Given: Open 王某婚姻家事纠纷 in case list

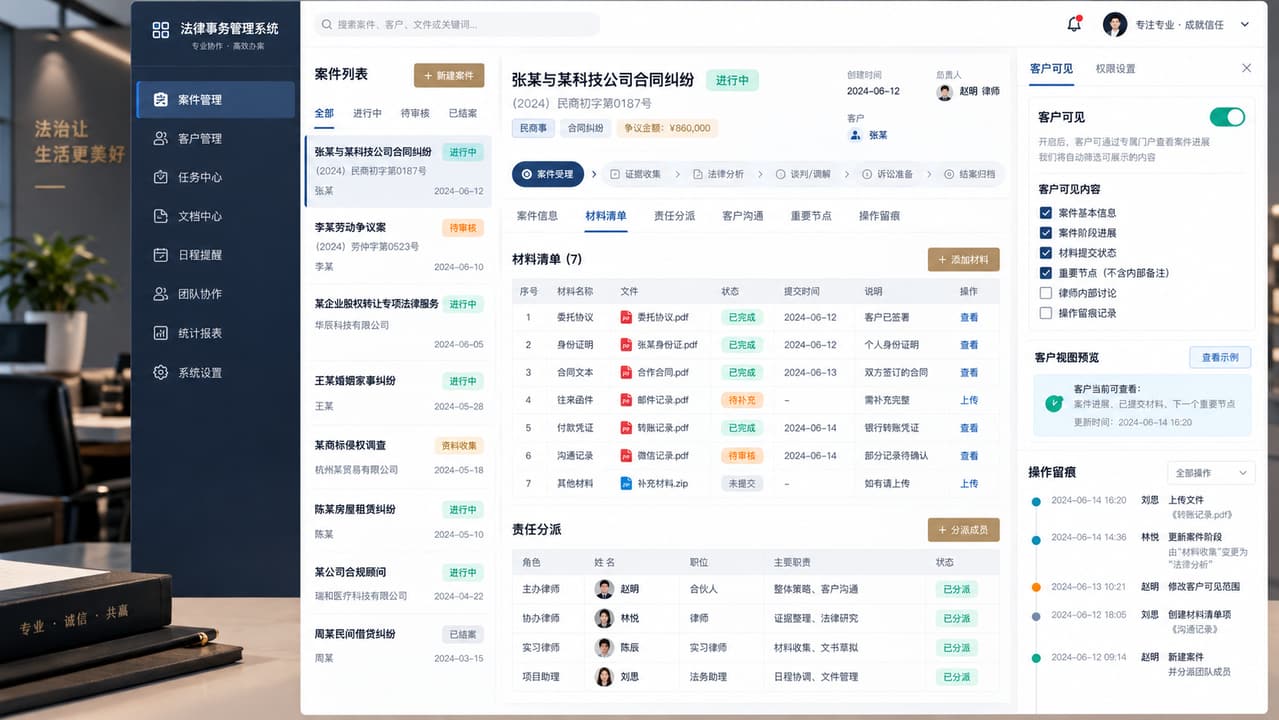Looking at the screenshot, I should (x=398, y=393).
